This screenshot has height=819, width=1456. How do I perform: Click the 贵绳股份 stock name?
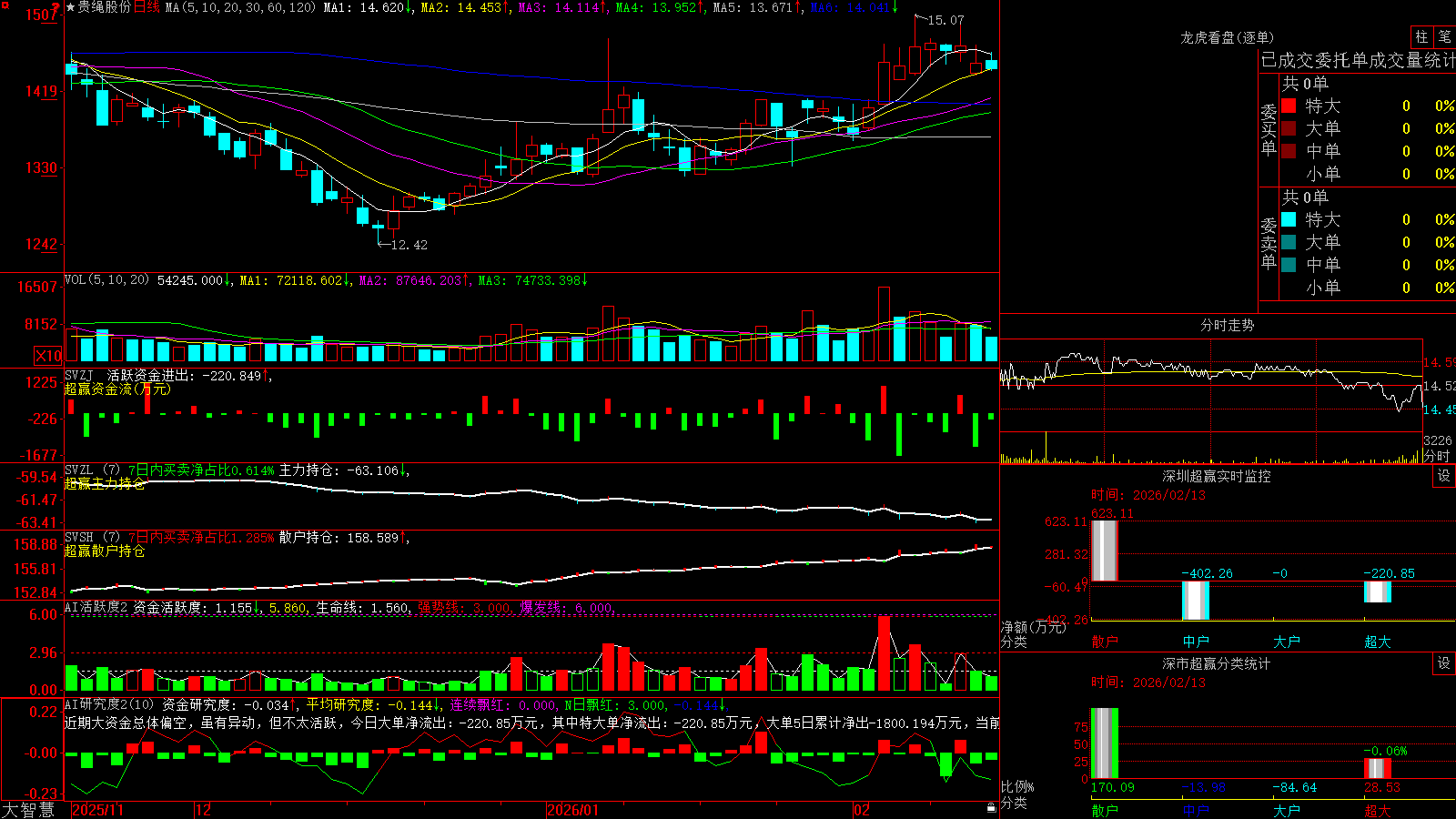(x=104, y=7)
